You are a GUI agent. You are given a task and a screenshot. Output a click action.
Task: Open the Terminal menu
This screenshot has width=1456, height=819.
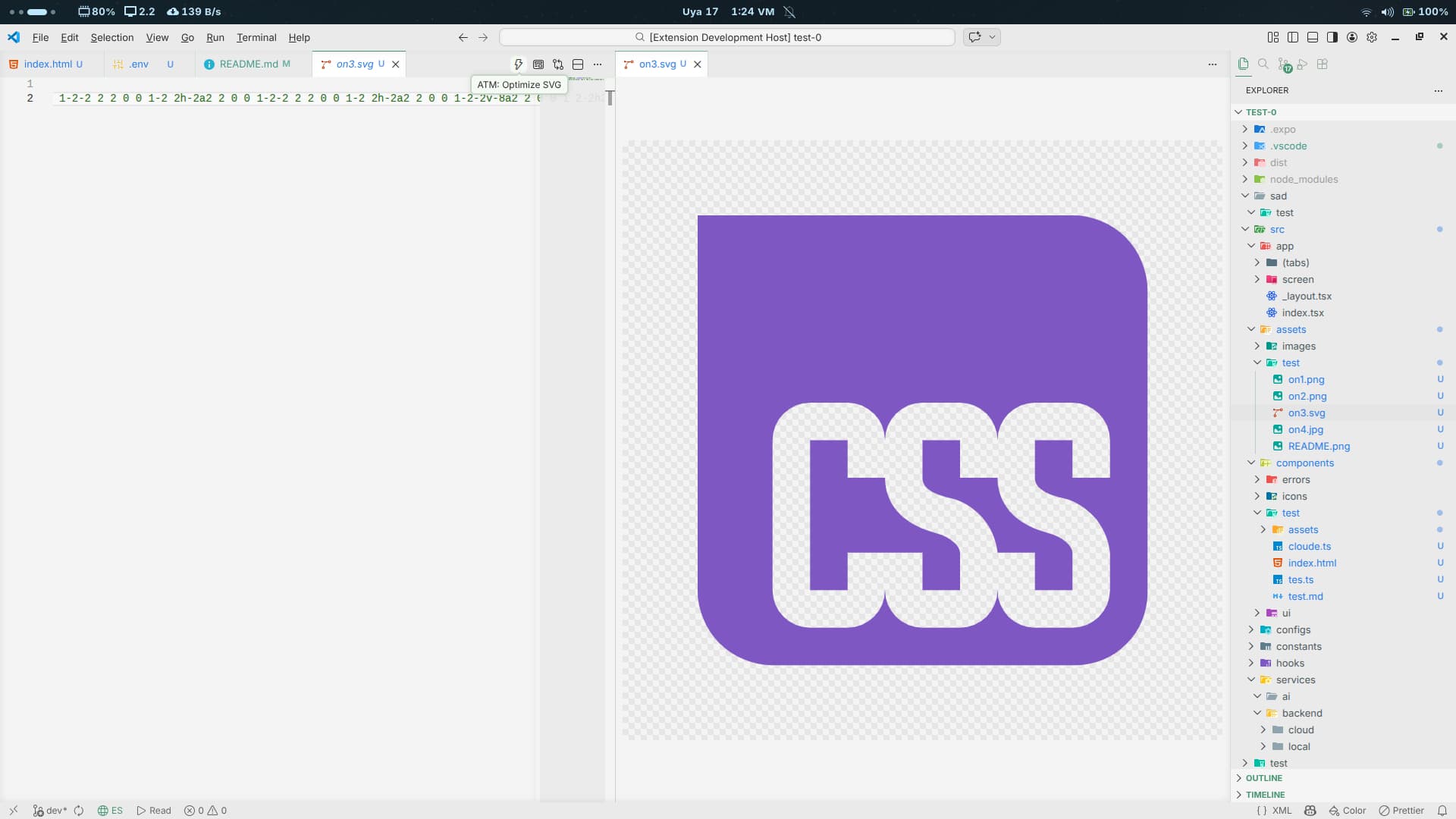coord(256,37)
